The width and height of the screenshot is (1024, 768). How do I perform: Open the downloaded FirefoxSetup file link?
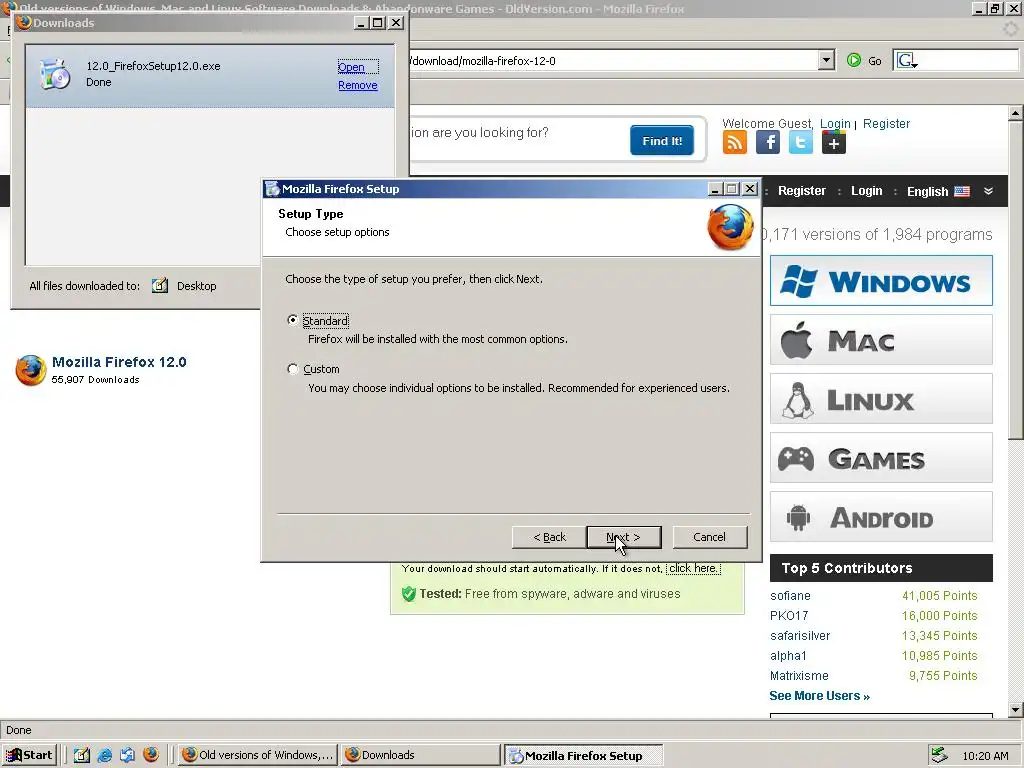(x=351, y=67)
